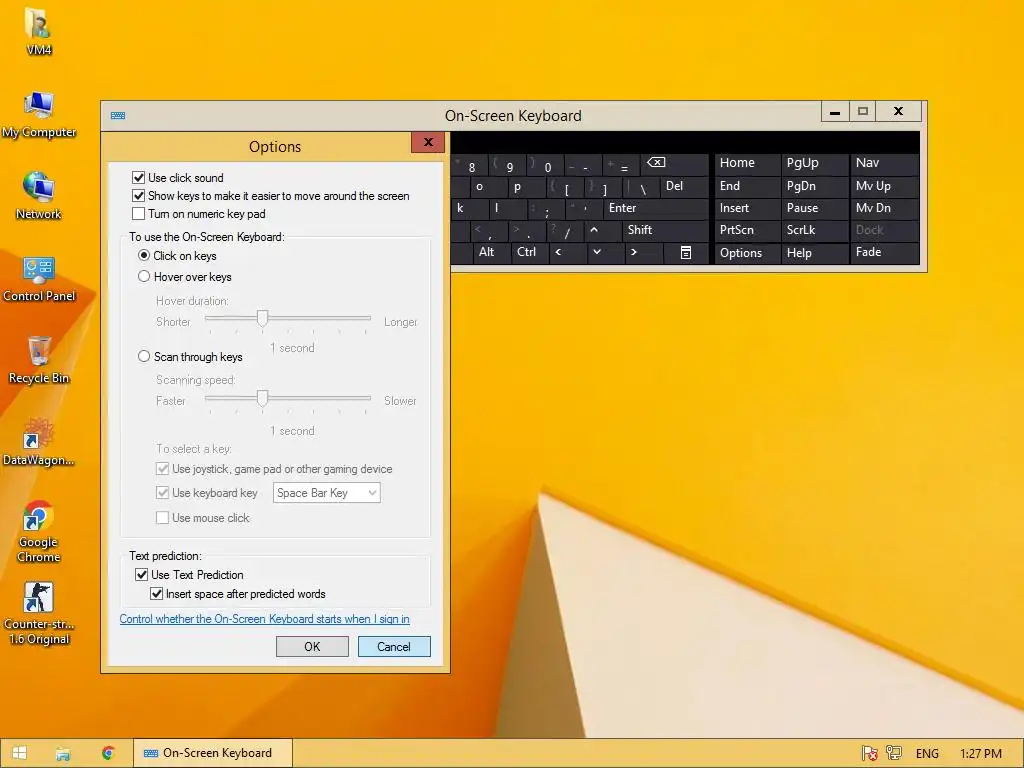
Task: Select the Google Chrome desktop icon
Action: tap(39, 532)
